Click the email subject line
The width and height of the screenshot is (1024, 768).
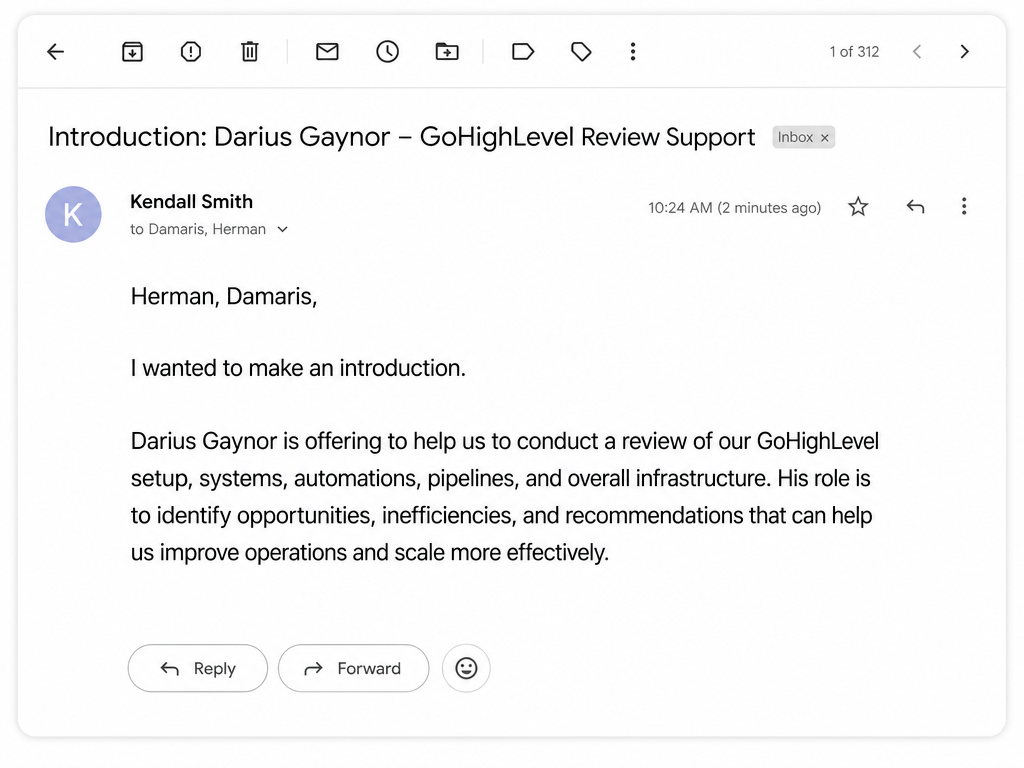pos(402,137)
